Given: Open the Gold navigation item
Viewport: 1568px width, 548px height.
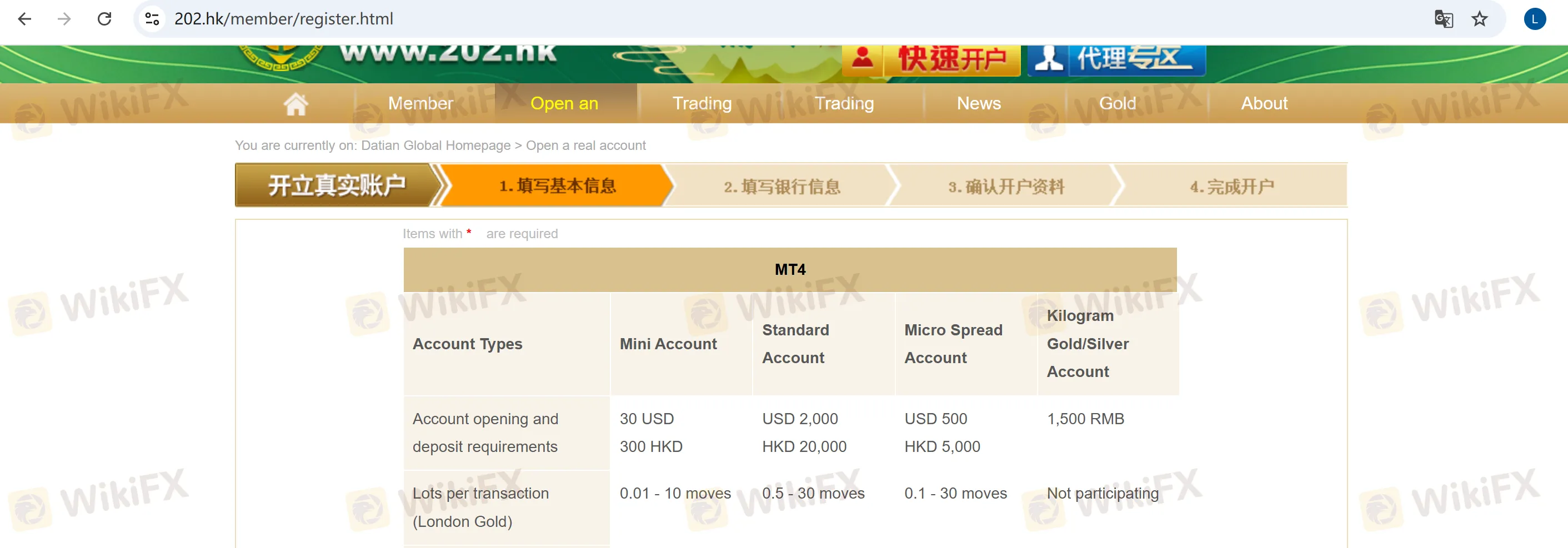Looking at the screenshot, I should 1117,103.
